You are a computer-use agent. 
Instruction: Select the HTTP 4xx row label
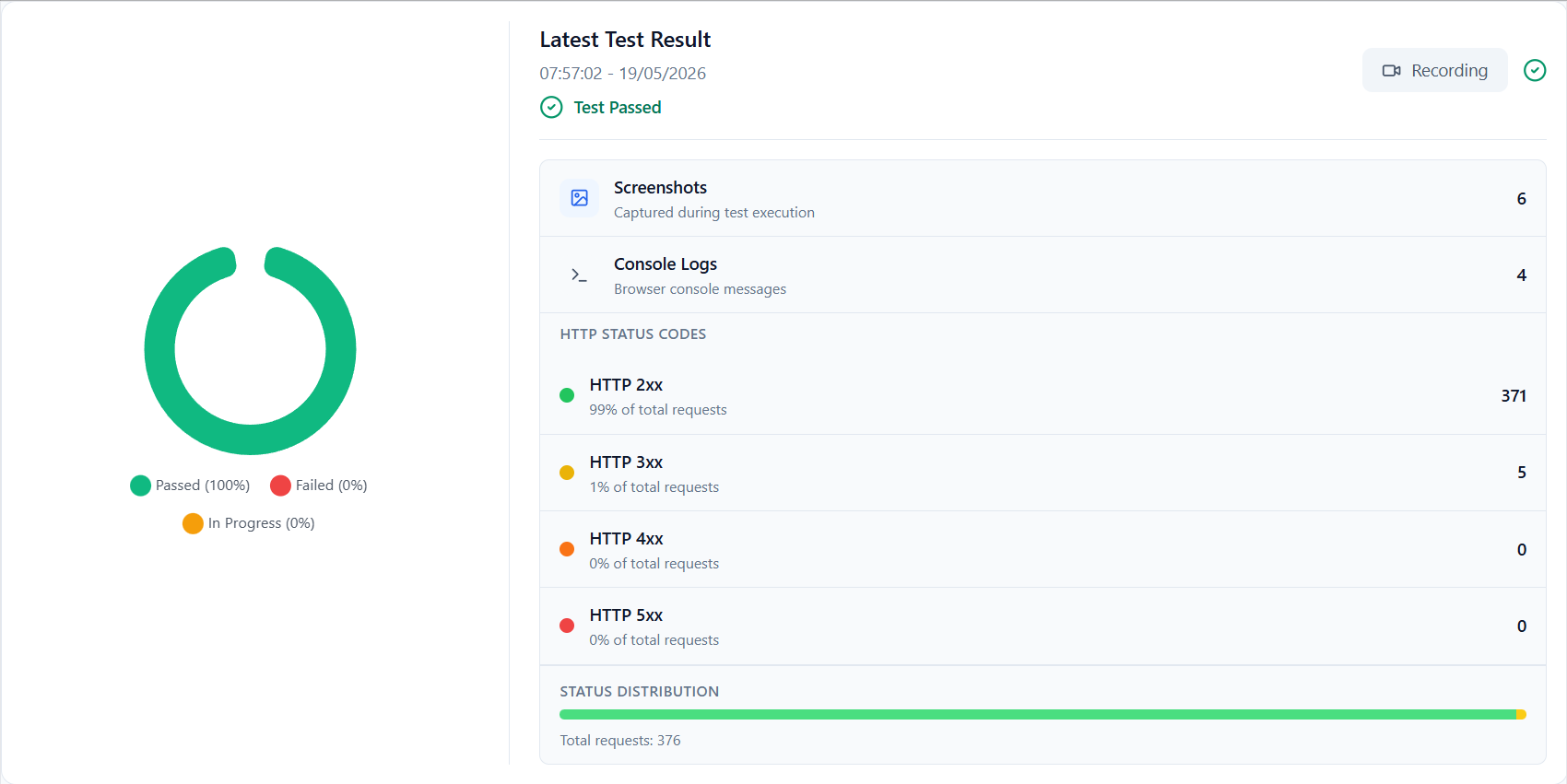click(626, 539)
